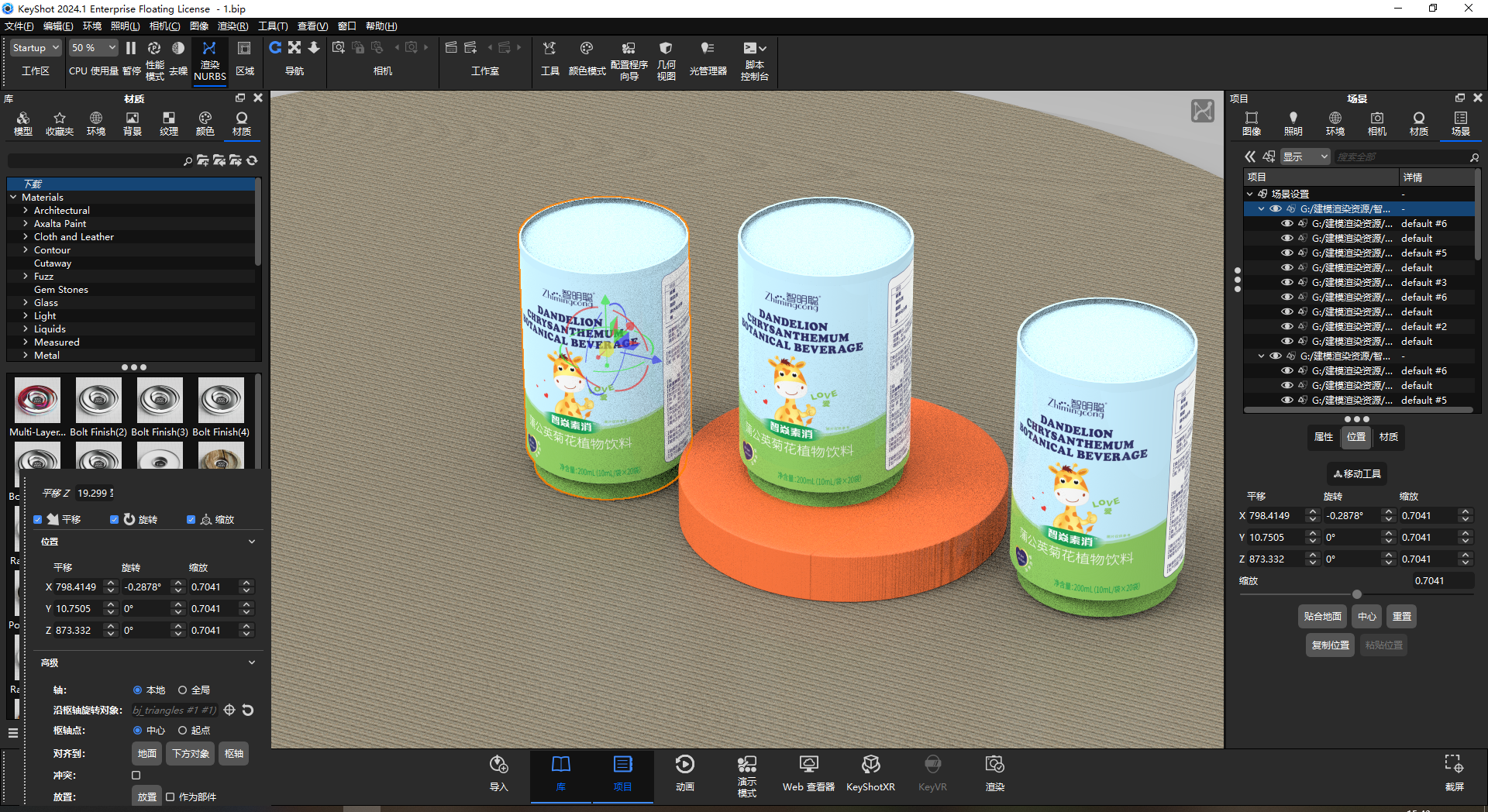Open the Render menu
Viewport: 1488px width, 812px height.
[232, 26]
